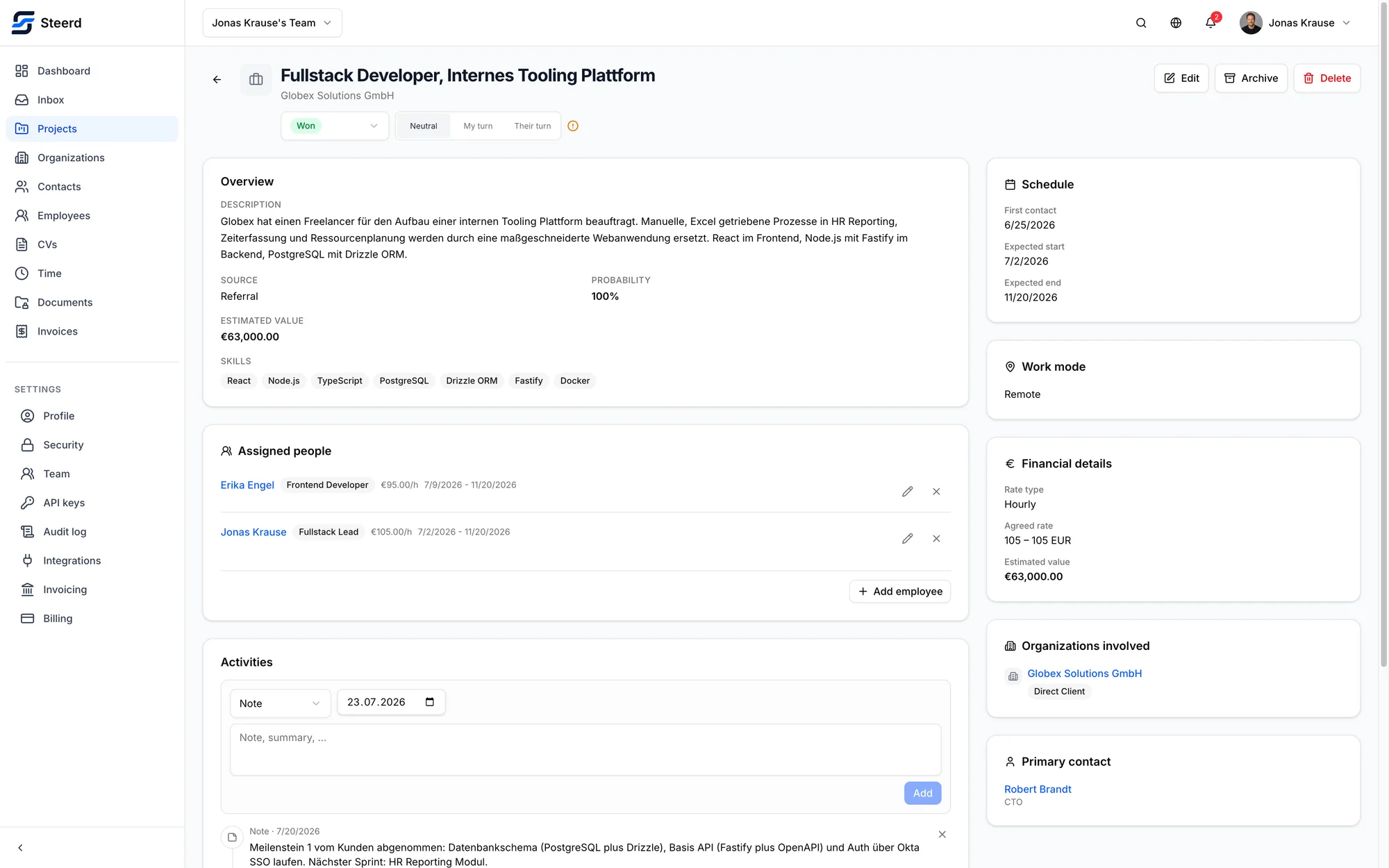Image resolution: width=1389 pixels, height=868 pixels.
Task: Open notifications bell with badge
Action: pos(1211,23)
